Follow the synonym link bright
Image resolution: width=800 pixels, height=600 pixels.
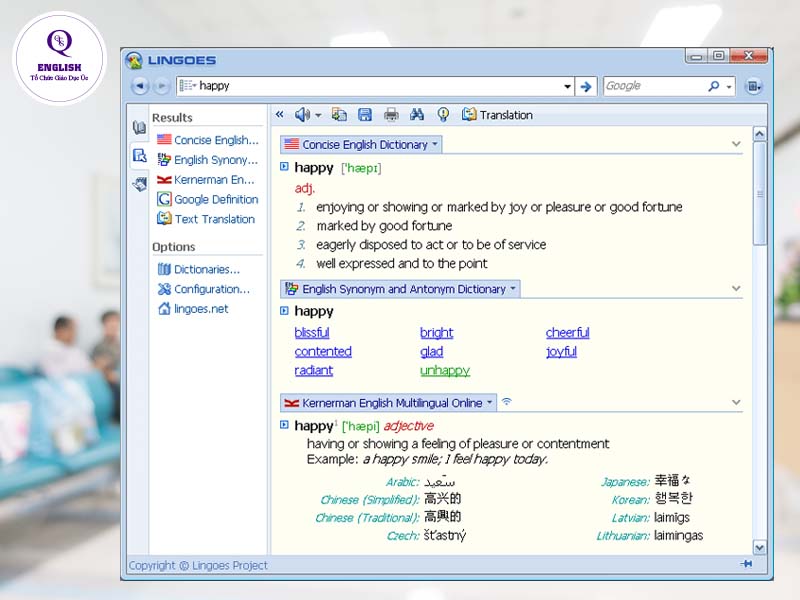[x=436, y=333]
